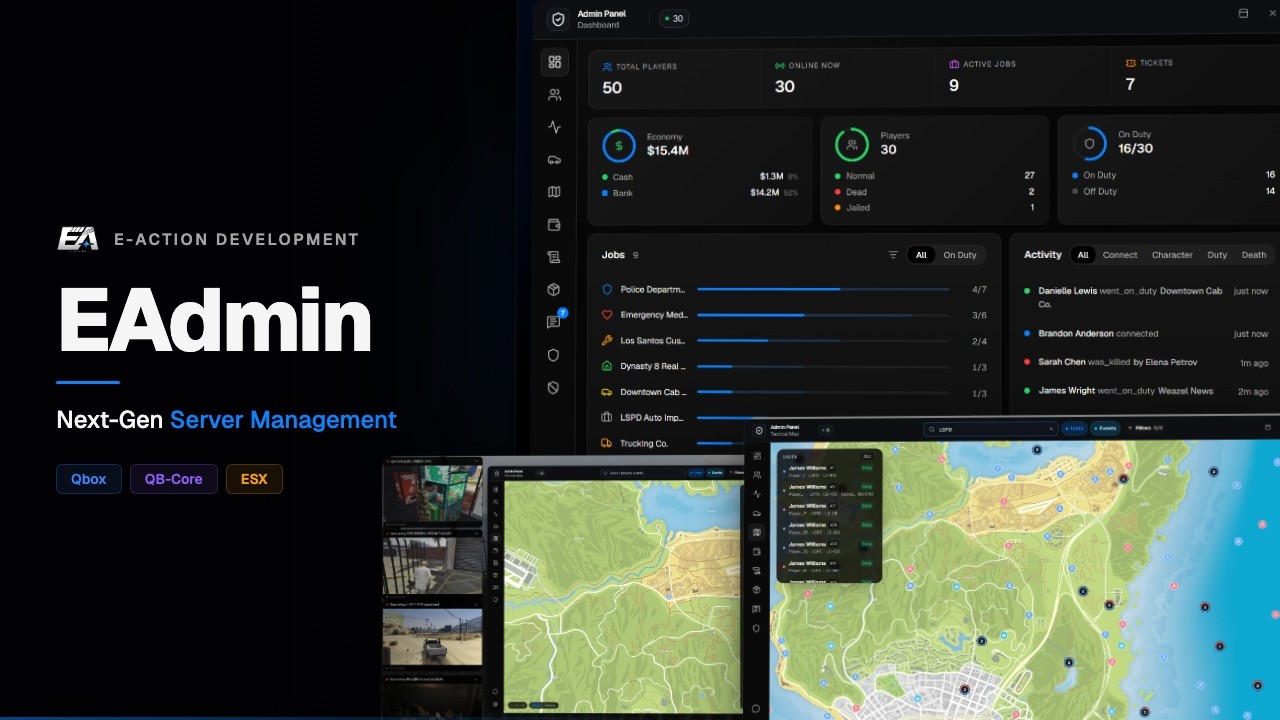Image resolution: width=1280 pixels, height=720 pixels.
Task: Open the Dashboard grid icon in dashboard sidebar
Action: tap(555, 62)
